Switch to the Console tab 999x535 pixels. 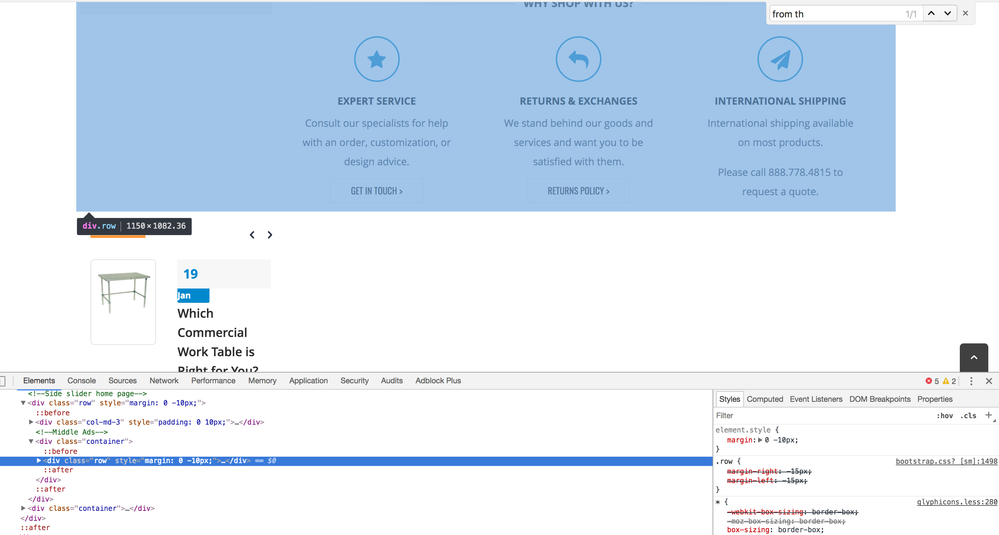click(82, 381)
